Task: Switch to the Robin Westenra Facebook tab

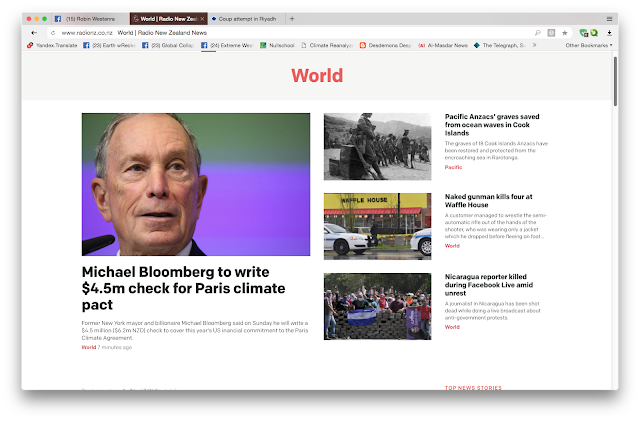Action: coord(90,19)
